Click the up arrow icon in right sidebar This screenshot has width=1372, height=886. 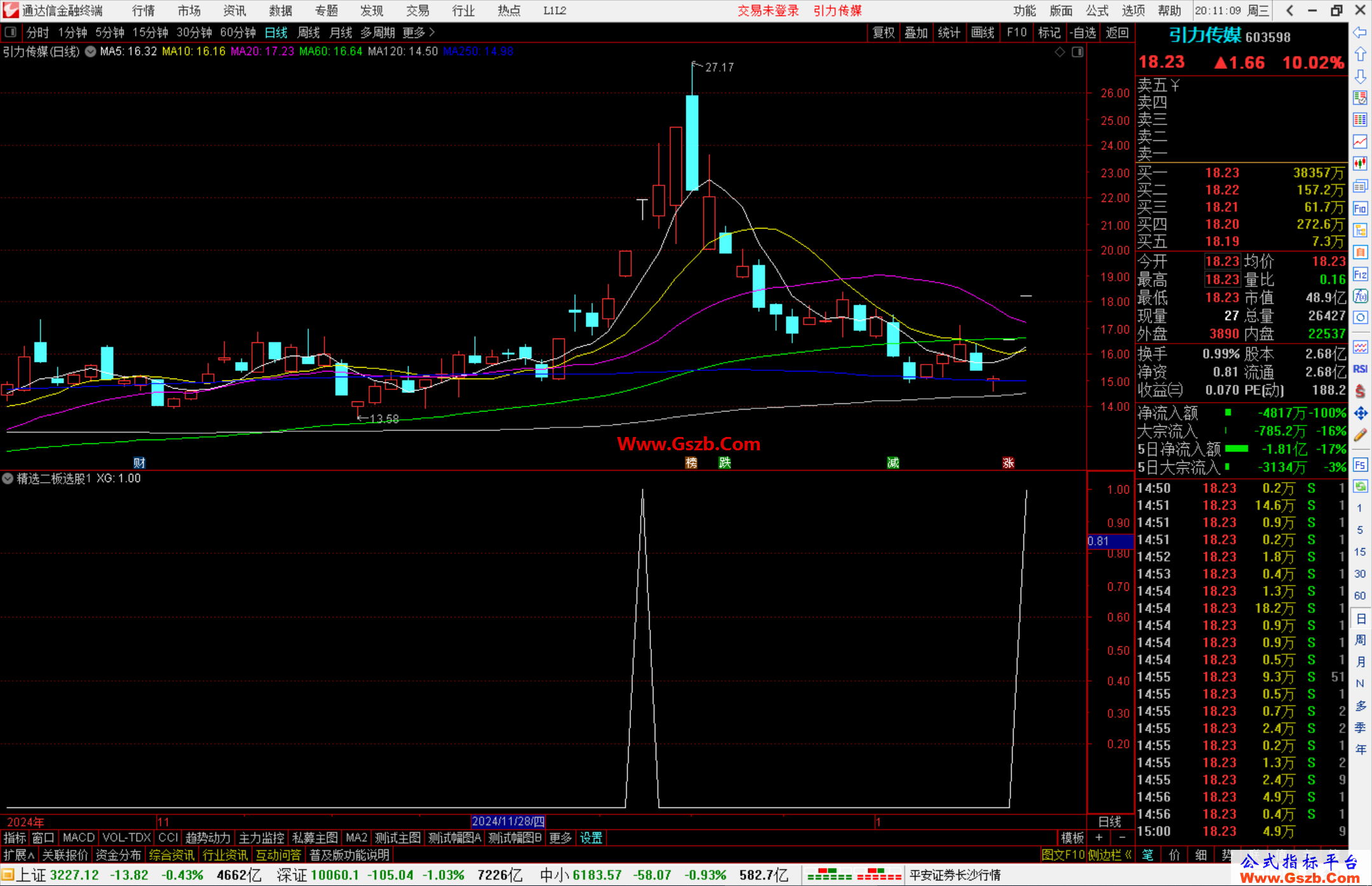point(1360,55)
